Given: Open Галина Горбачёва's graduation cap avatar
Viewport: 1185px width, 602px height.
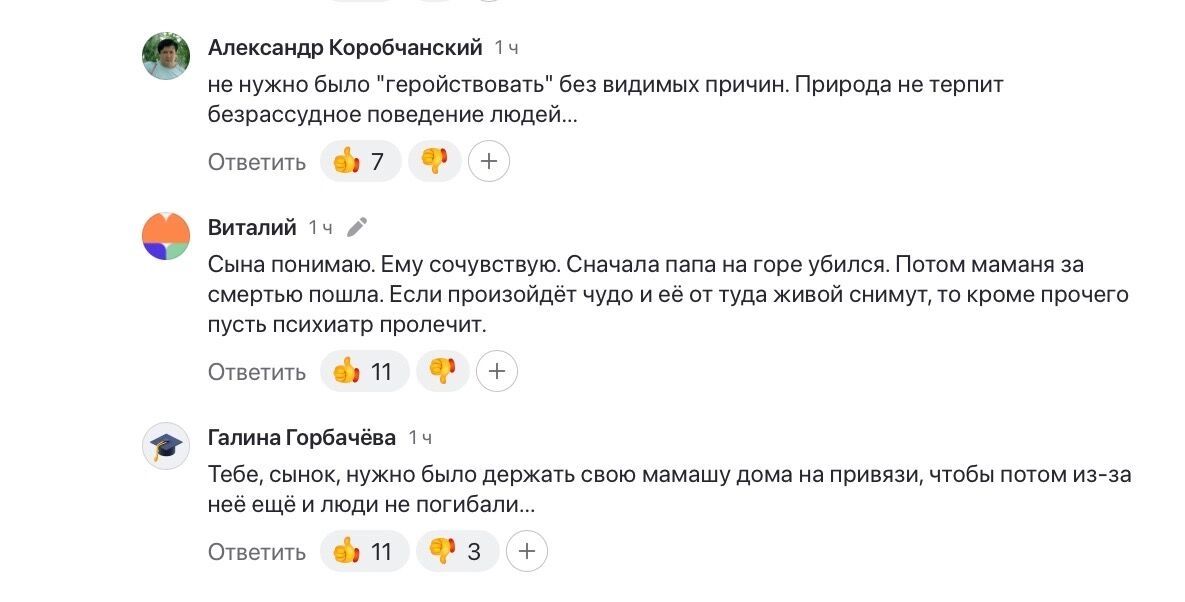Looking at the screenshot, I should pos(167,446).
